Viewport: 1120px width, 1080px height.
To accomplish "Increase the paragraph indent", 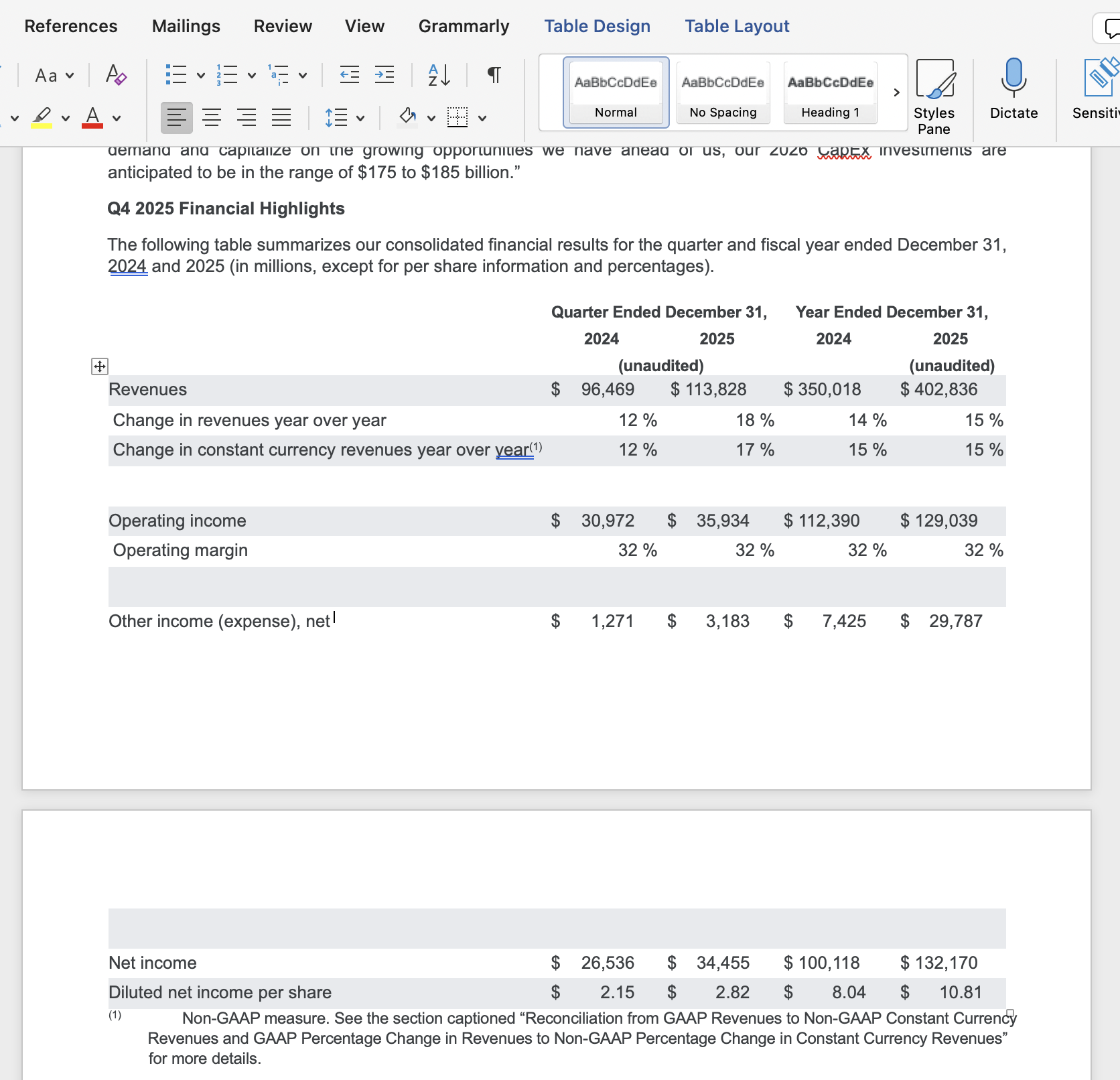I will (x=384, y=75).
